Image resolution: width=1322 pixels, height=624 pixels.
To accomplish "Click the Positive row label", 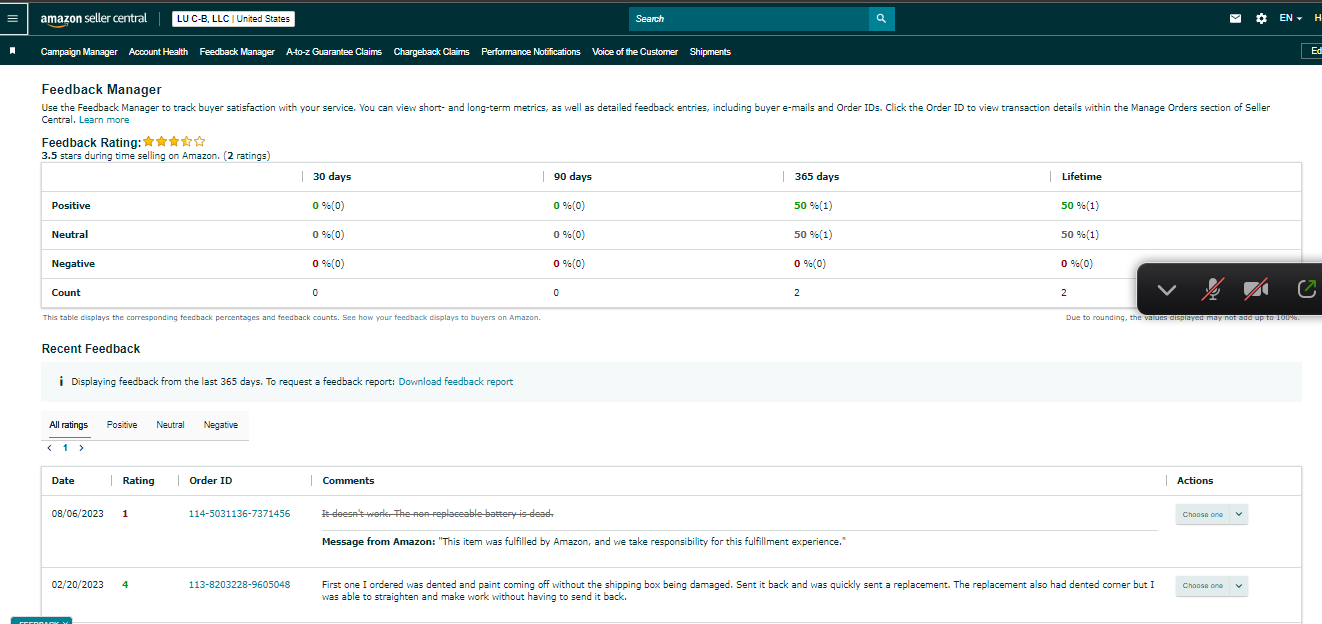I will [x=71, y=206].
